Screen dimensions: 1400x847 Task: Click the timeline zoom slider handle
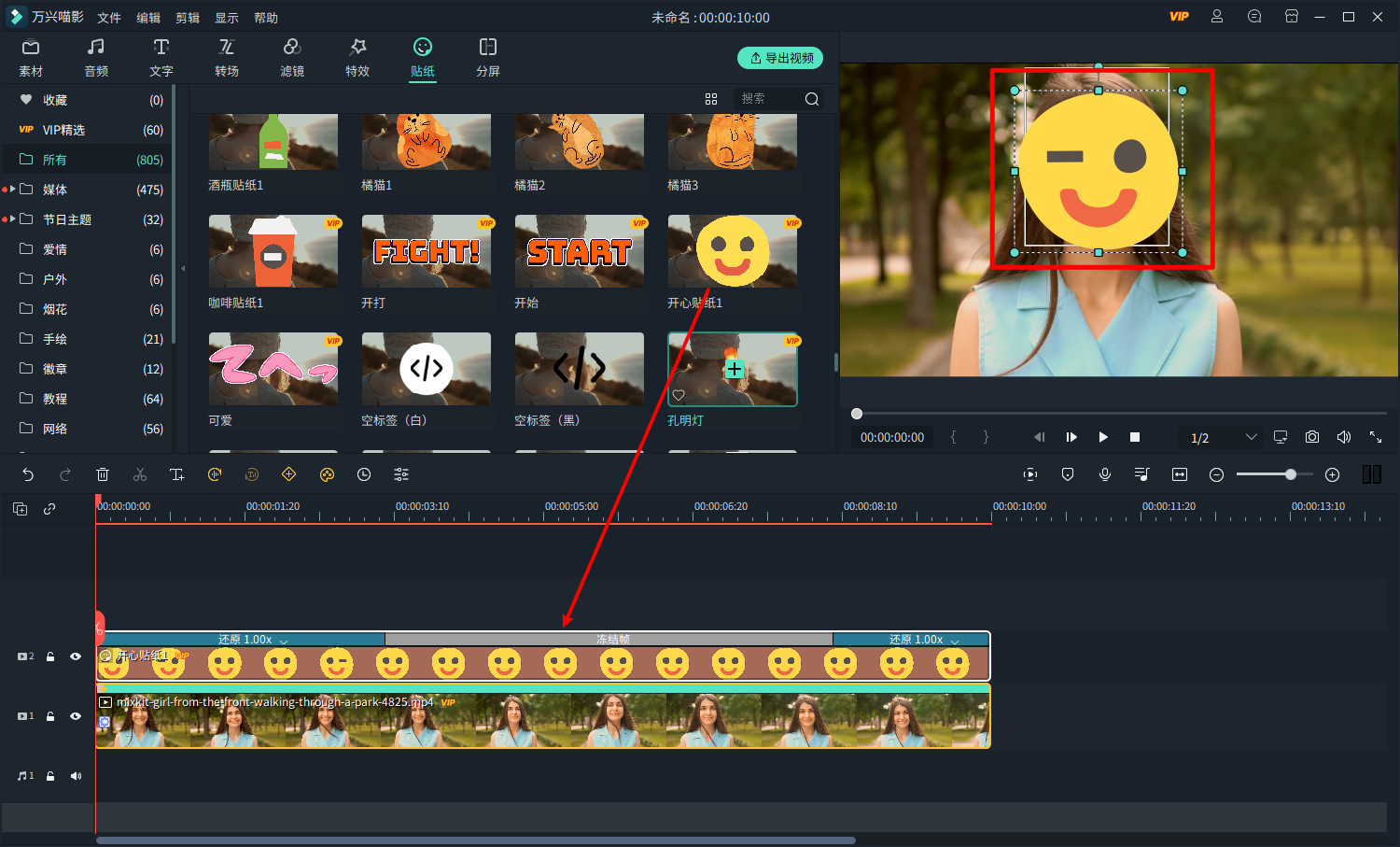click(1290, 474)
